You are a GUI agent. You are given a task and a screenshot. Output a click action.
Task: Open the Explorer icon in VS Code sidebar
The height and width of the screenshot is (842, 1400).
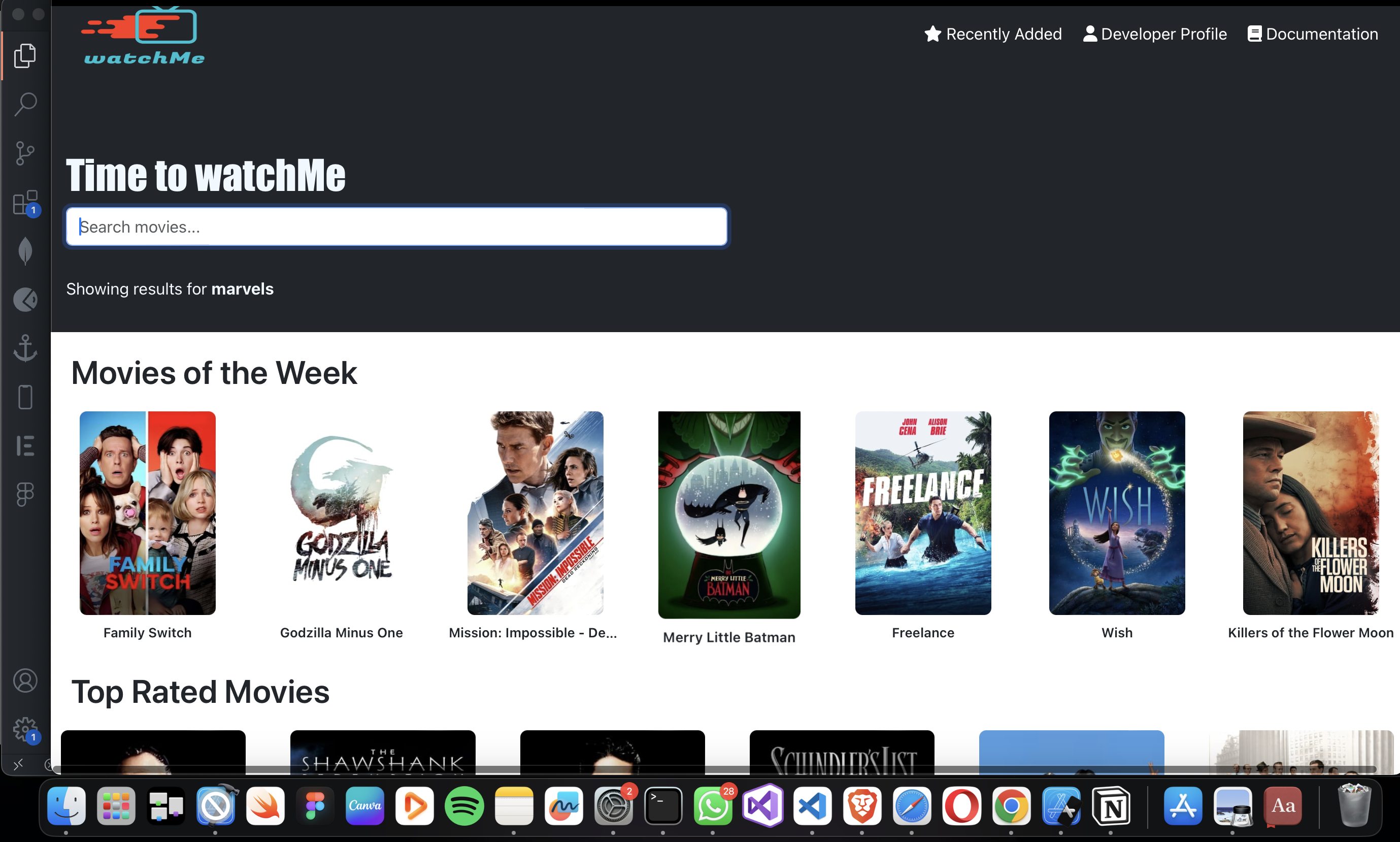[x=25, y=55]
